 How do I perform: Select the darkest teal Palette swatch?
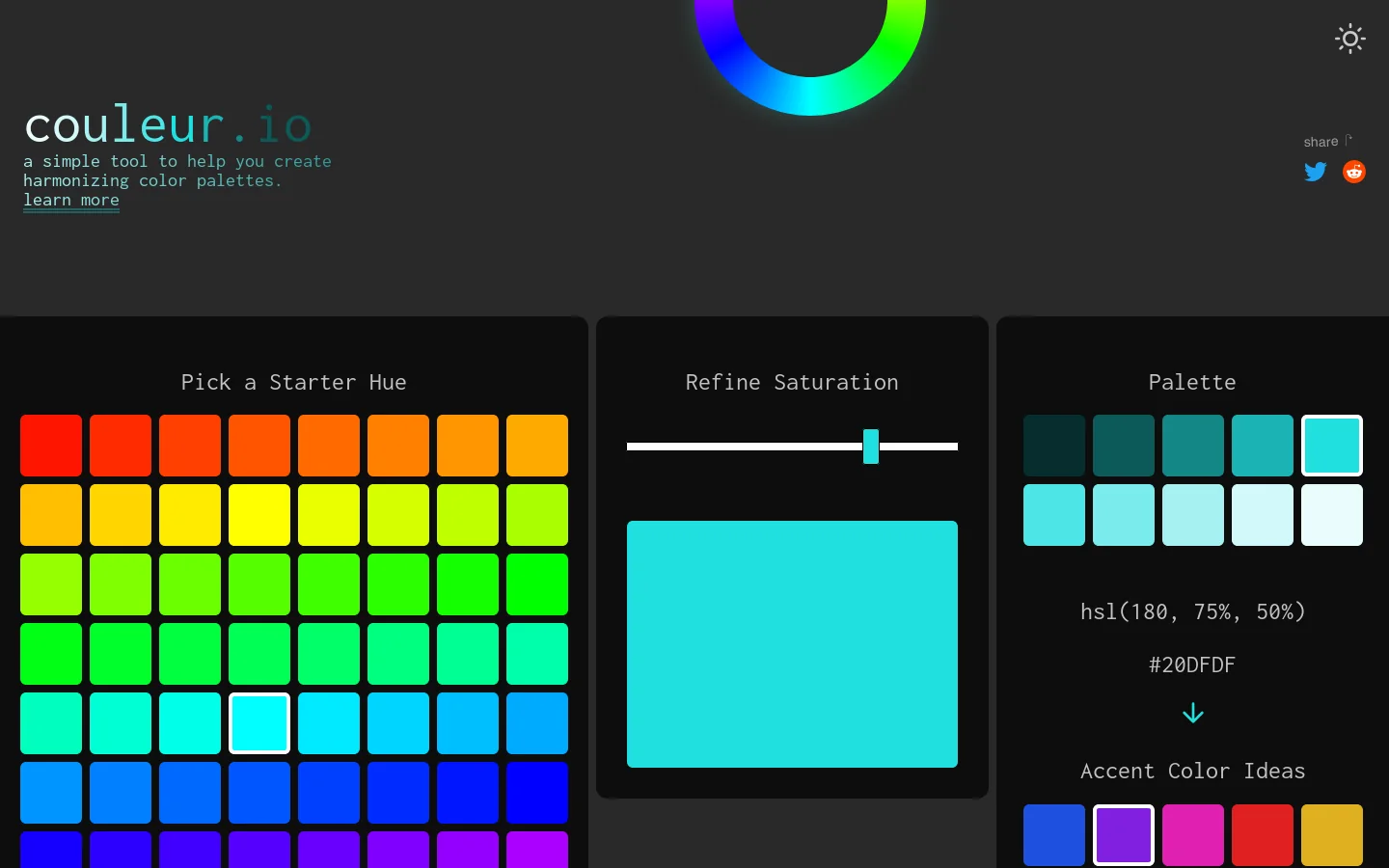pos(1054,446)
